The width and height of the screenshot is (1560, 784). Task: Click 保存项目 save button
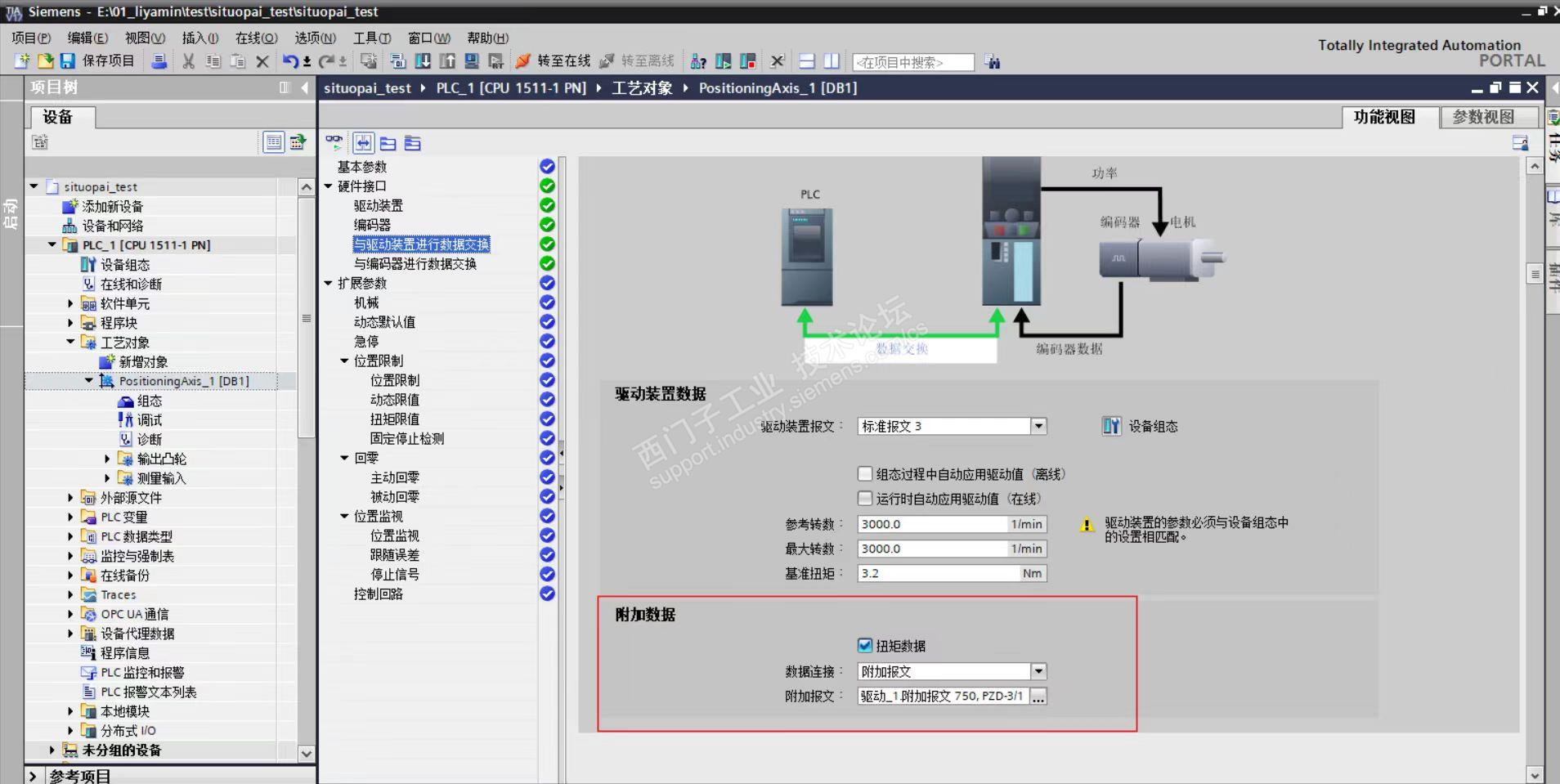coord(97,61)
